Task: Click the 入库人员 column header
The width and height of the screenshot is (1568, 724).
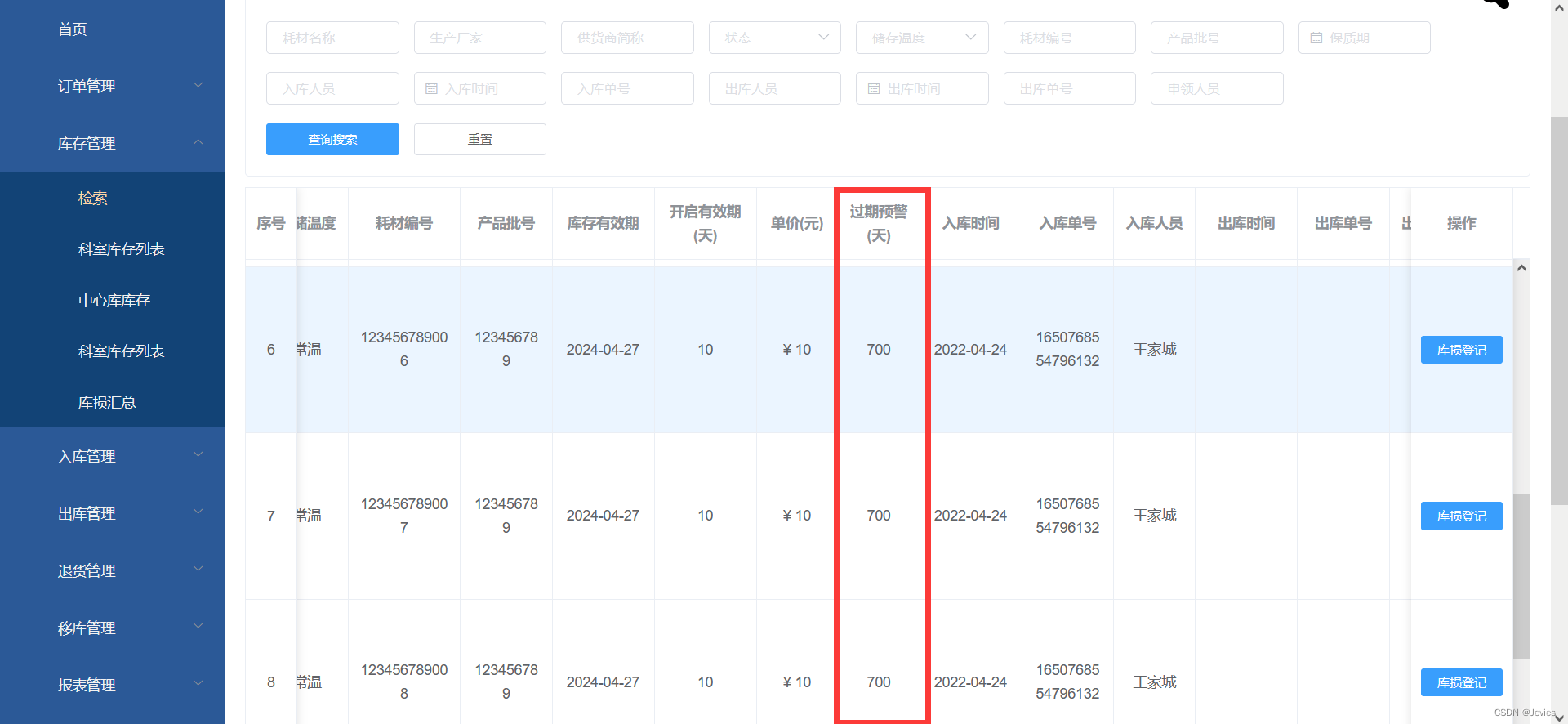Action: (x=1155, y=223)
